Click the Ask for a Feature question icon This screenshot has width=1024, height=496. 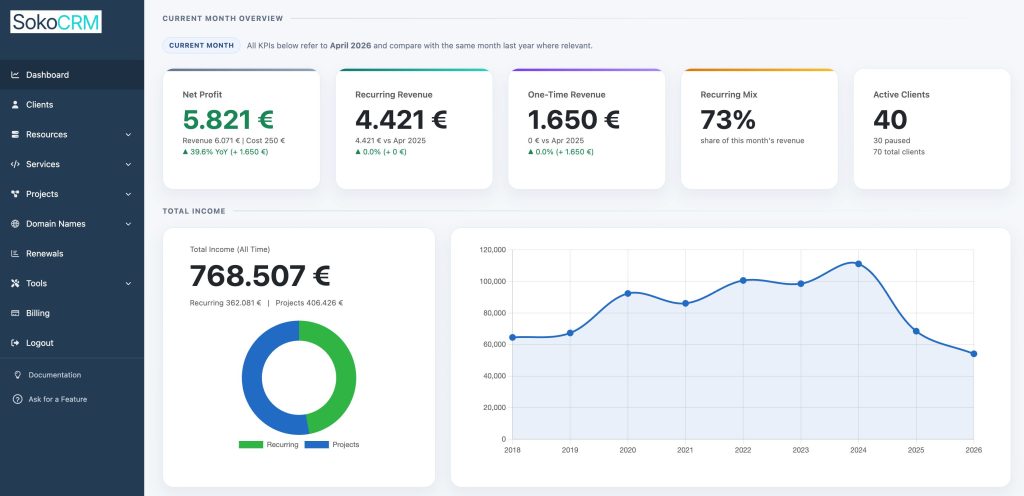[x=18, y=399]
